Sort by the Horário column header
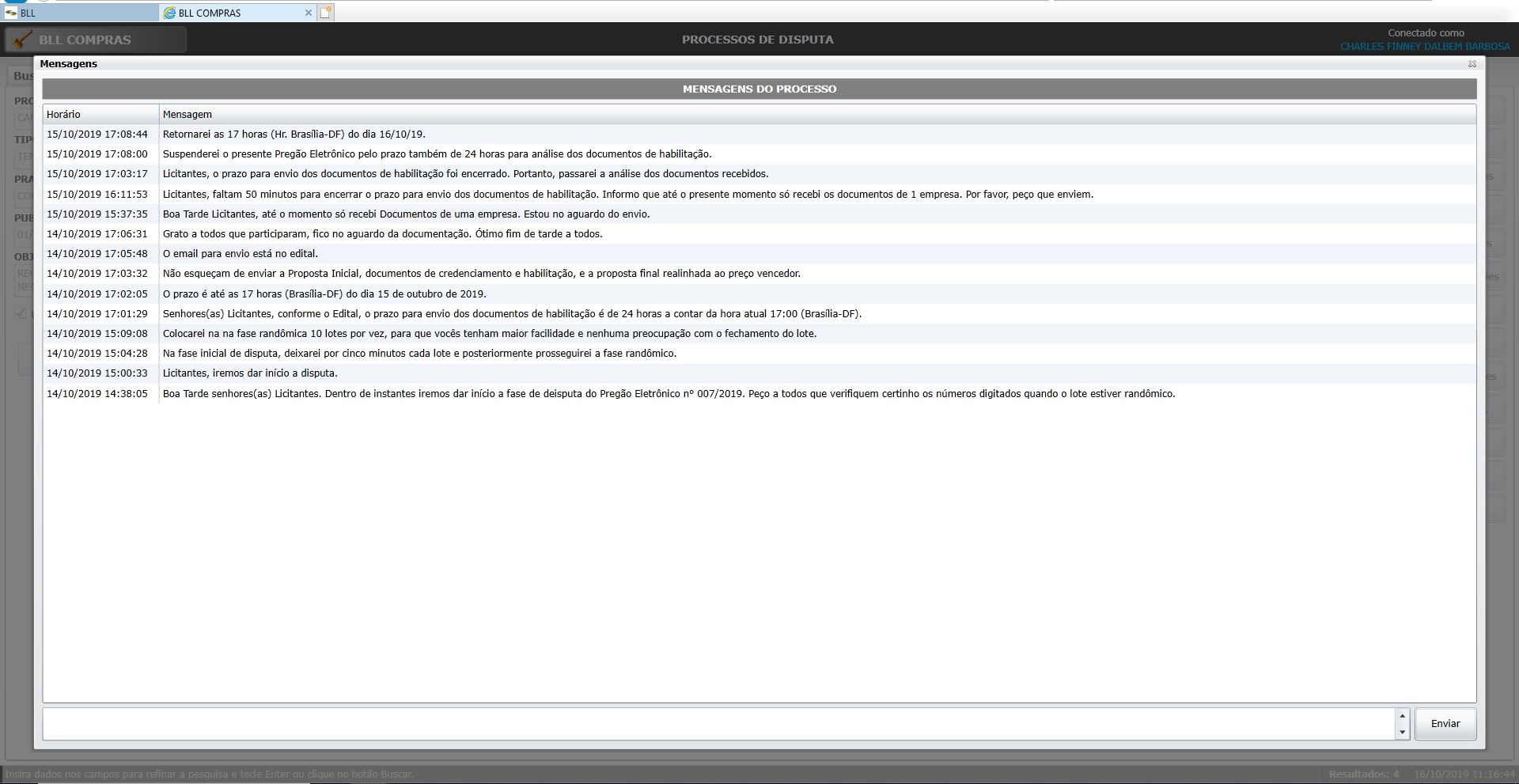This screenshot has height=784, width=1519. tap(100, 115)
